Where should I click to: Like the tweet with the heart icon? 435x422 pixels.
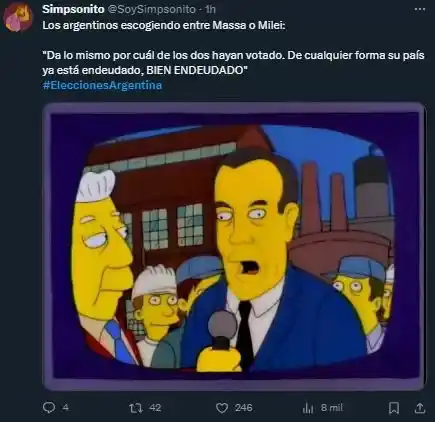pyautogui.click(x=222, y=408)
